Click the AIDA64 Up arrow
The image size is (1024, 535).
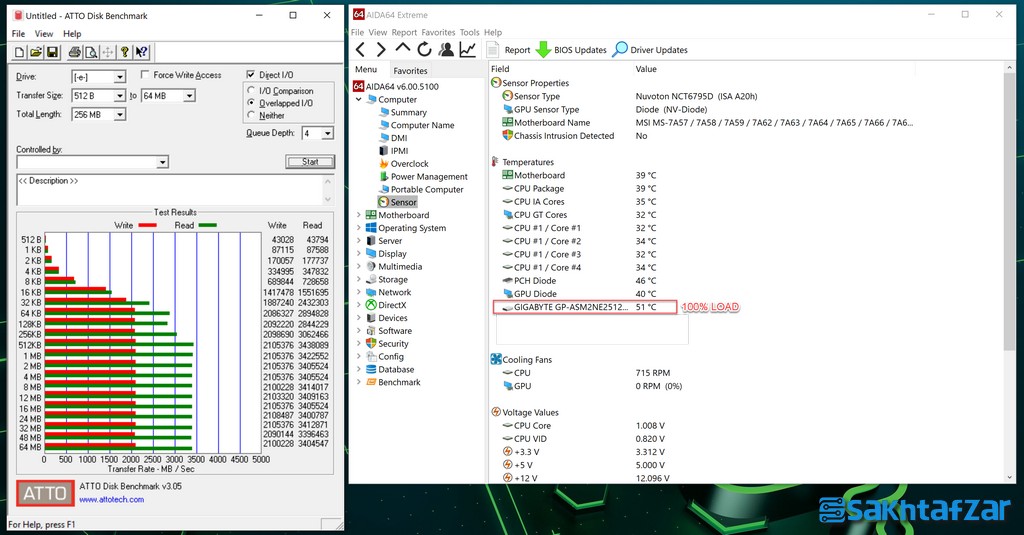tap(403, 49)
